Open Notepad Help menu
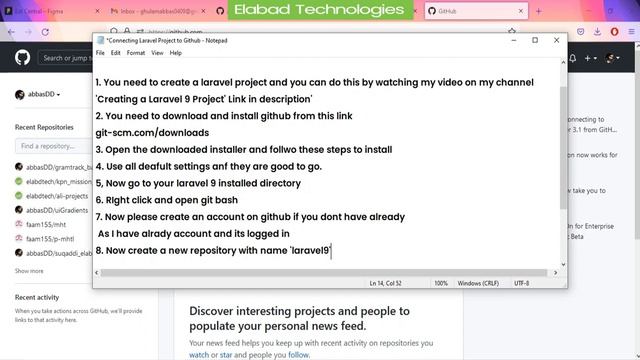Screen dimensions: 640x360 click(x=176, y=53)
